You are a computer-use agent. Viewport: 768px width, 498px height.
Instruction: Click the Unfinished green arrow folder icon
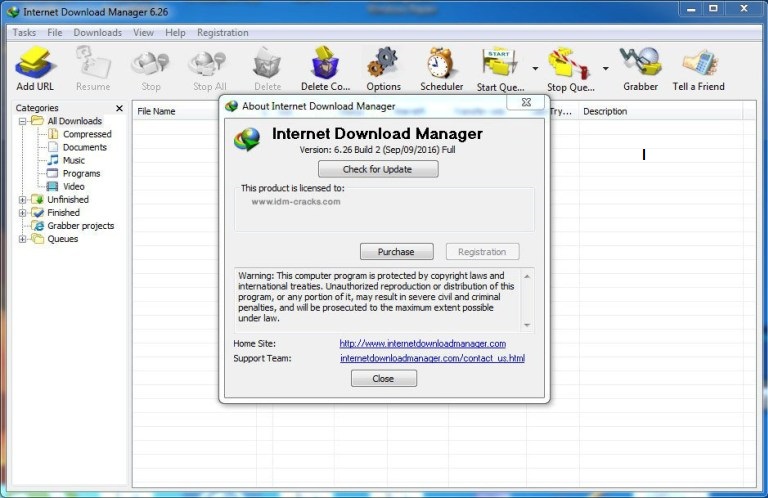pos(38,199)
